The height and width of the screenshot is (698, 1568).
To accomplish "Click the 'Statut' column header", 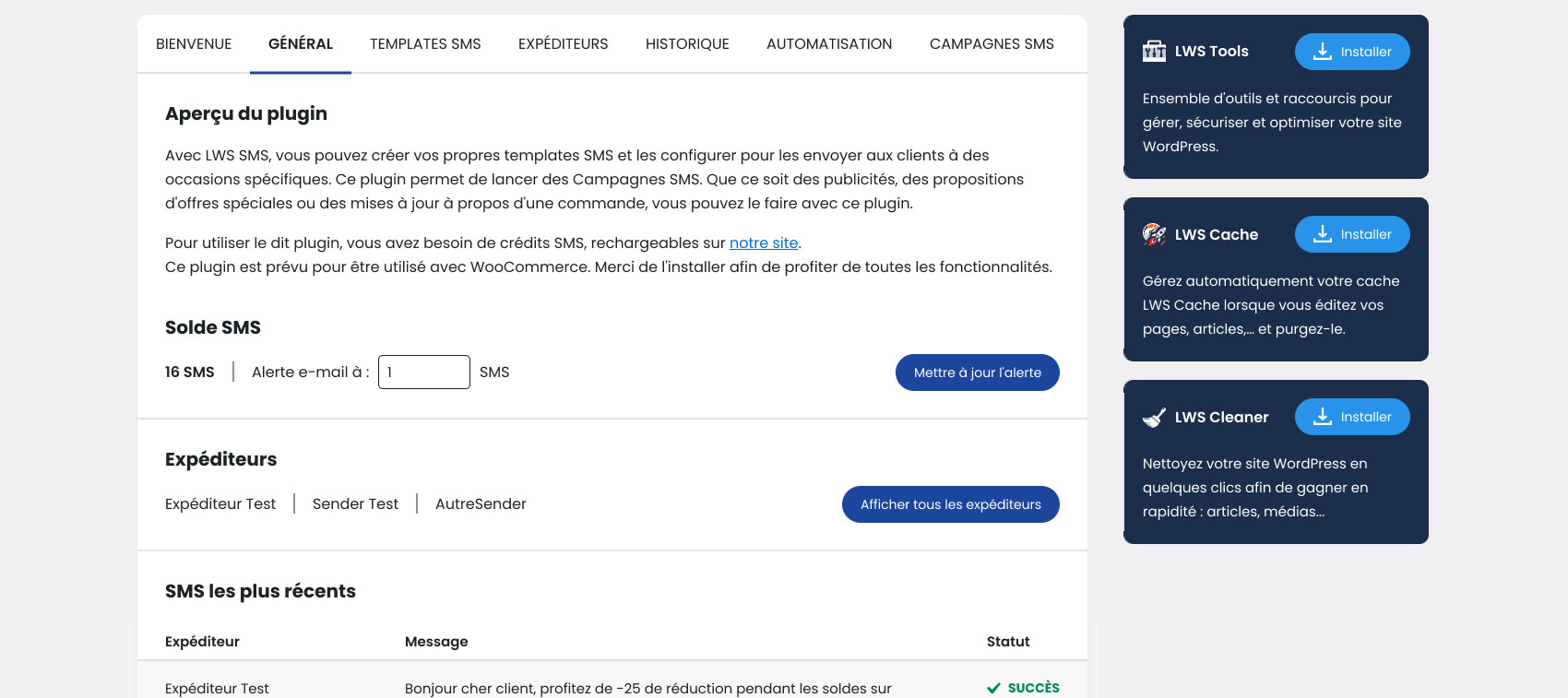I will (1008, 642).
